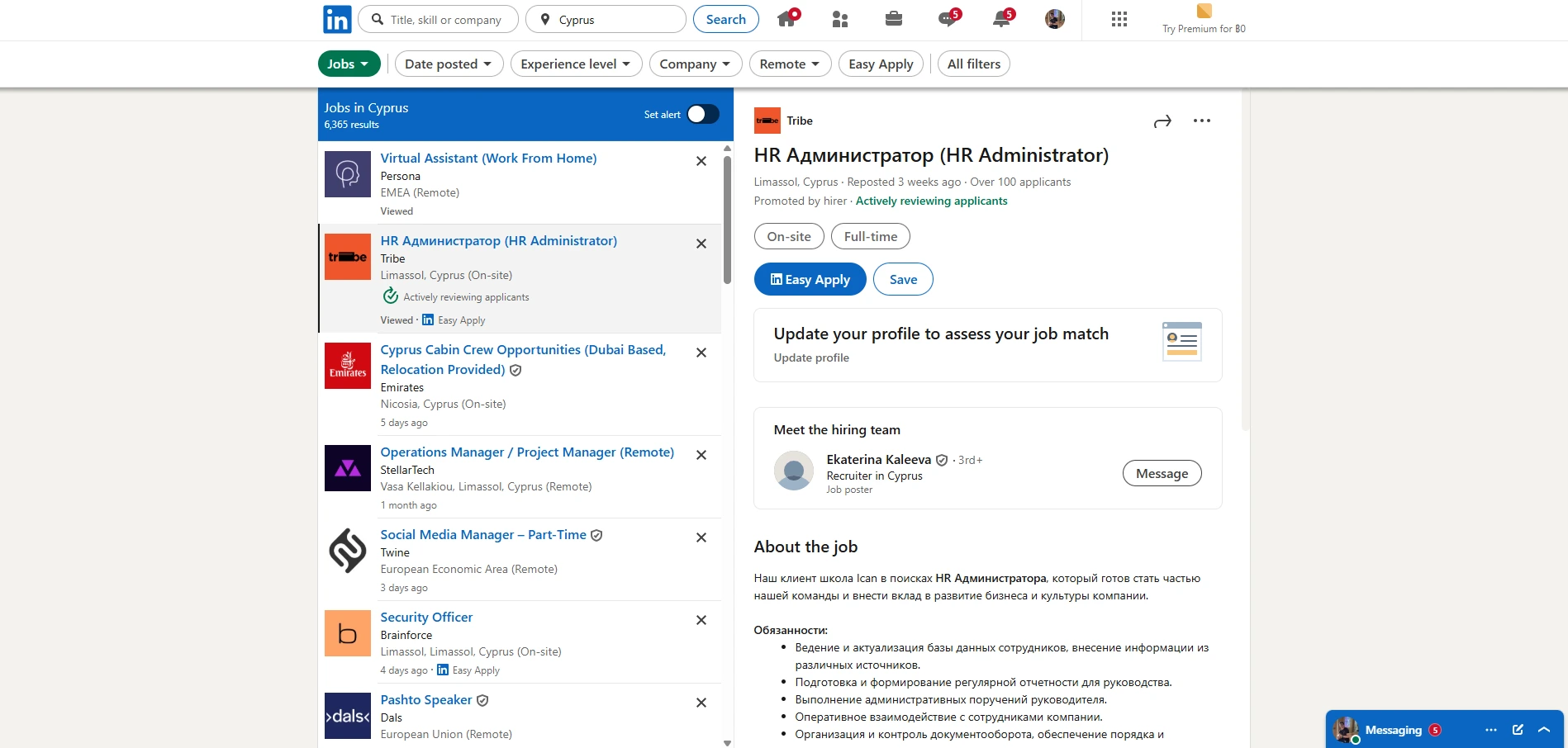Screen dimensions: 1568x748
Task: Open the Security Officer job
Action: tap(426, 618)
